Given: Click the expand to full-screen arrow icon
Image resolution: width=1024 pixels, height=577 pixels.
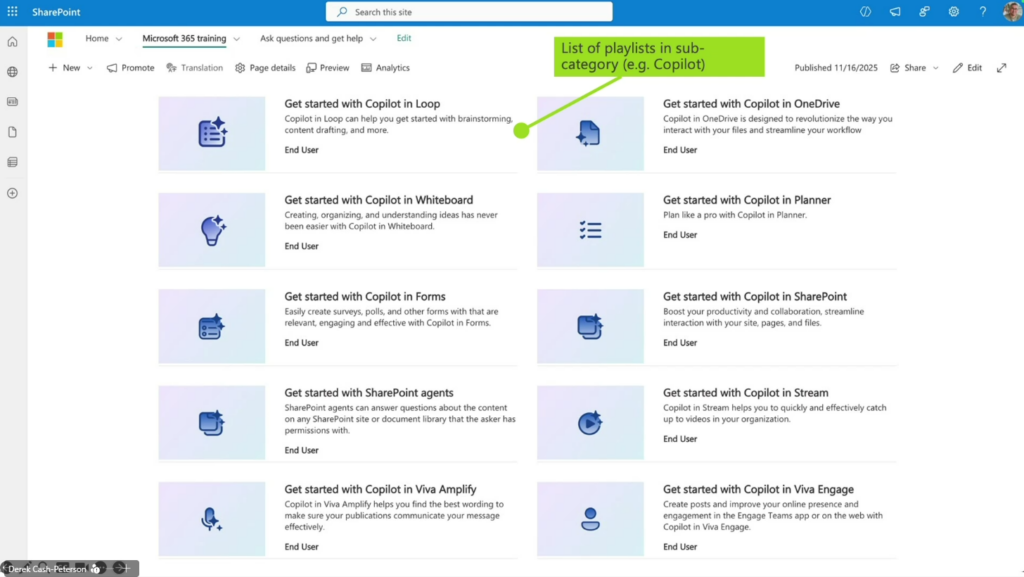Looking at the screenshot, I should tap(1001, 68).
